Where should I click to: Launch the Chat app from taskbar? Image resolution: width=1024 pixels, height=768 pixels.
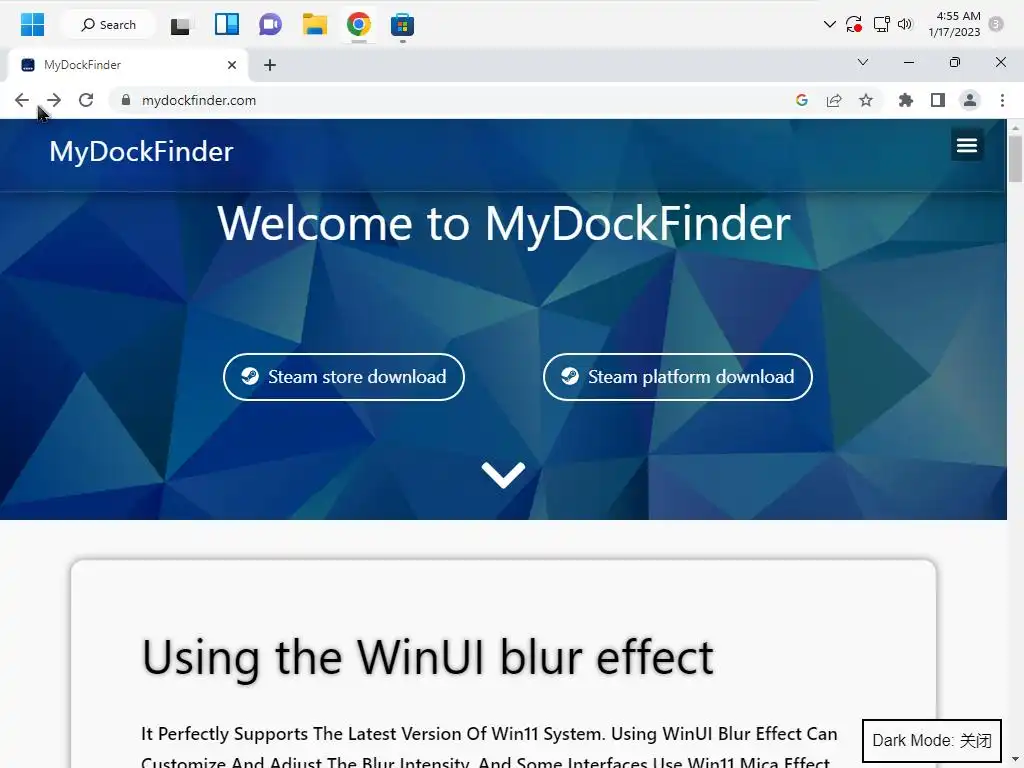[x=270, y=25]
